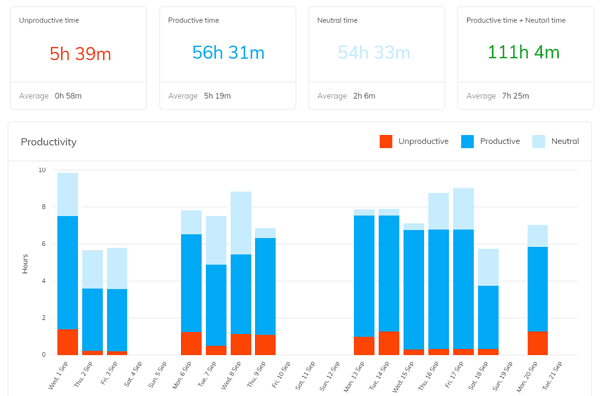The image size is (600, 396).
Task: Select the 5h 39m unproductive total
Action: tap(80, 53)
